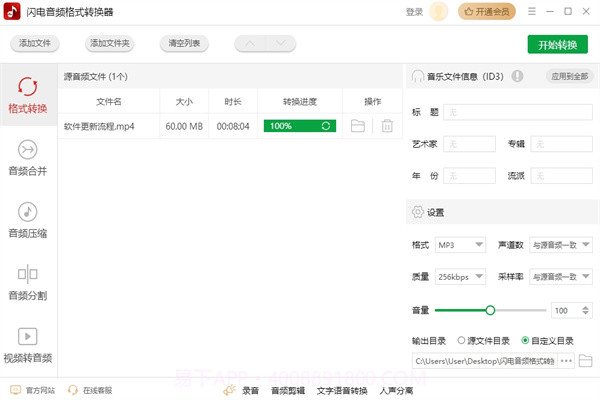Screen dimensions: 600x400
Task: Open 人声分离 in the bottom bar
Action: click(x=397, y=390)
